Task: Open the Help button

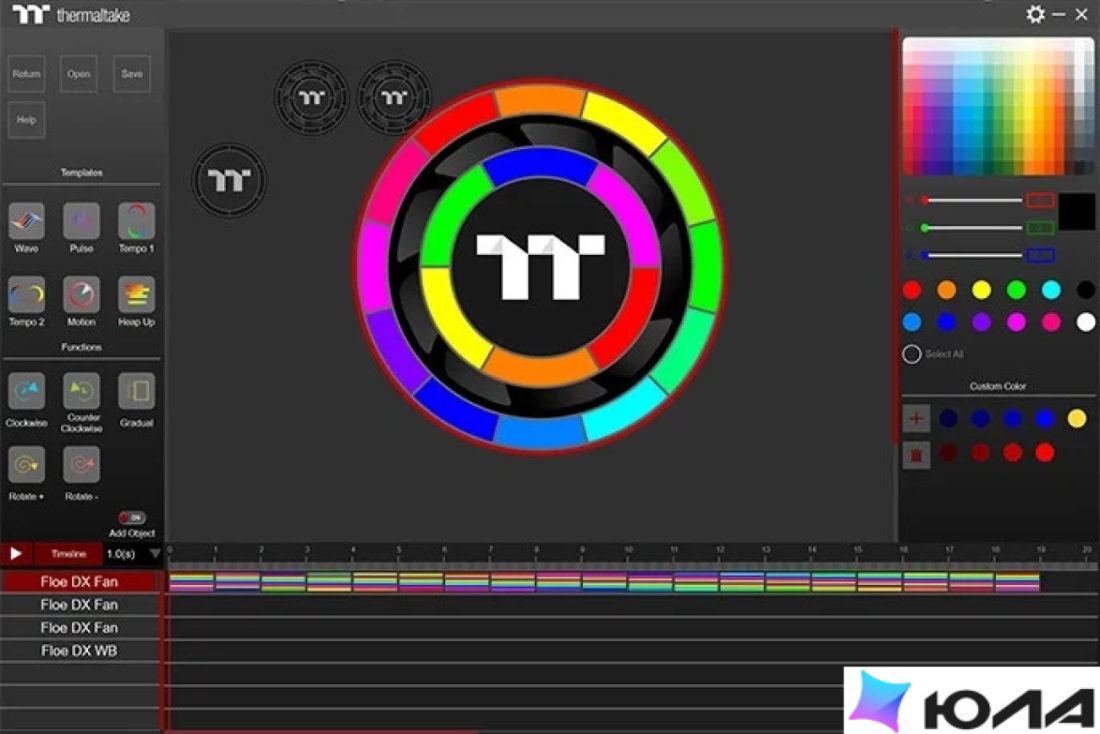Action: (x=27, y=120)
